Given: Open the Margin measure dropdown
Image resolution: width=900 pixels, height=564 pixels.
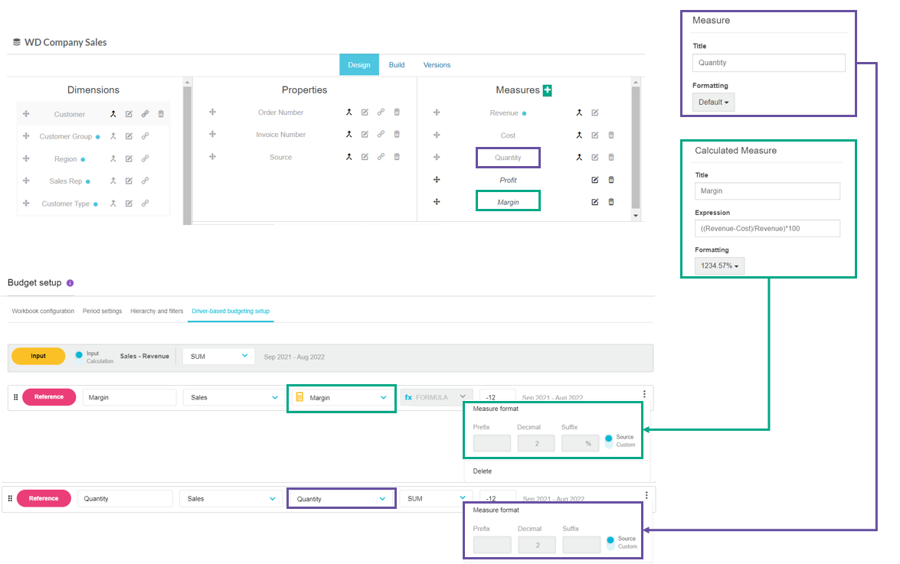Looking at the screenshot, I should [x=341, y=398].
